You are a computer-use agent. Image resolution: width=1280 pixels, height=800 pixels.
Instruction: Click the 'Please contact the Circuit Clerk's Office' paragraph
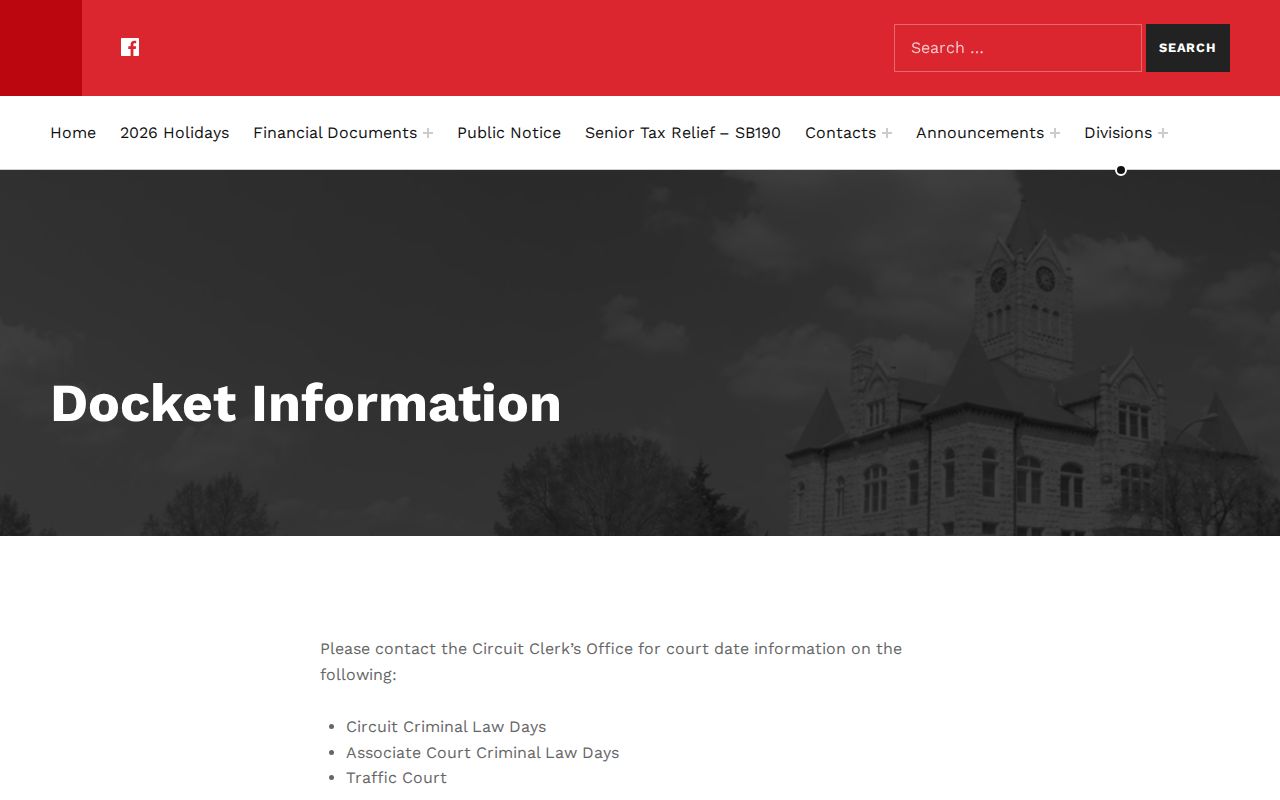tap(611, 662)
